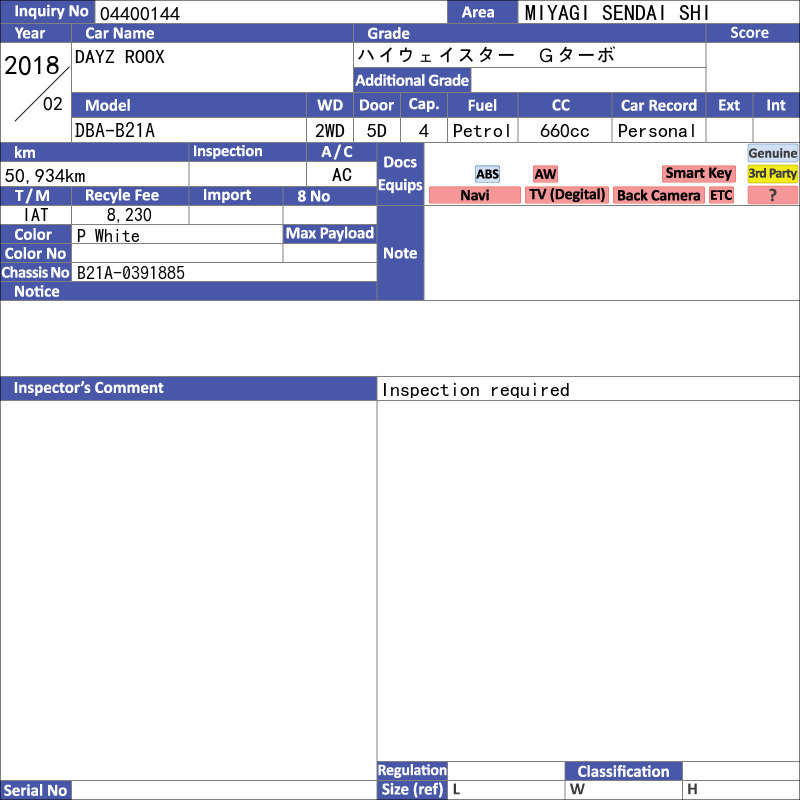Select the Area field MIYAGI SENDAI SHI
Viewport: 800px width, 800px height.
[617, 13]
